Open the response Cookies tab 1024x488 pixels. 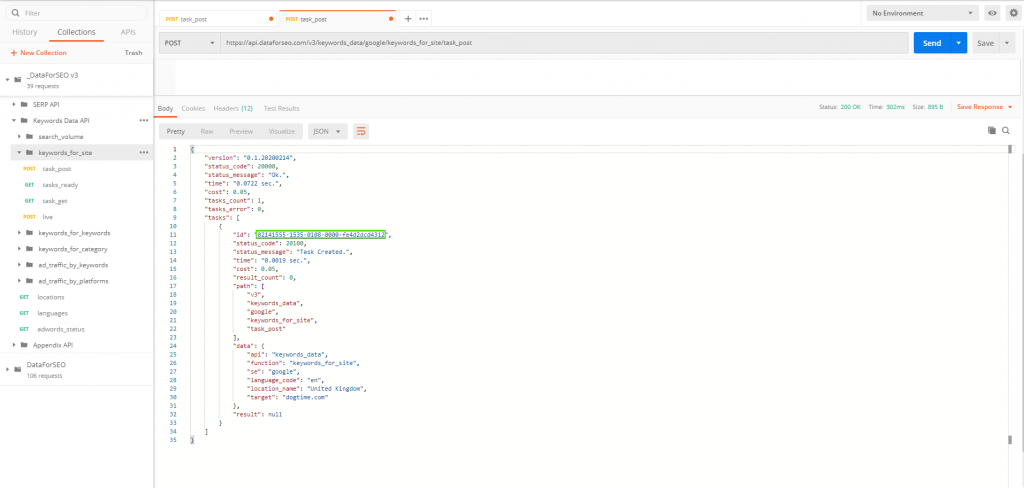tap(193, 108)
